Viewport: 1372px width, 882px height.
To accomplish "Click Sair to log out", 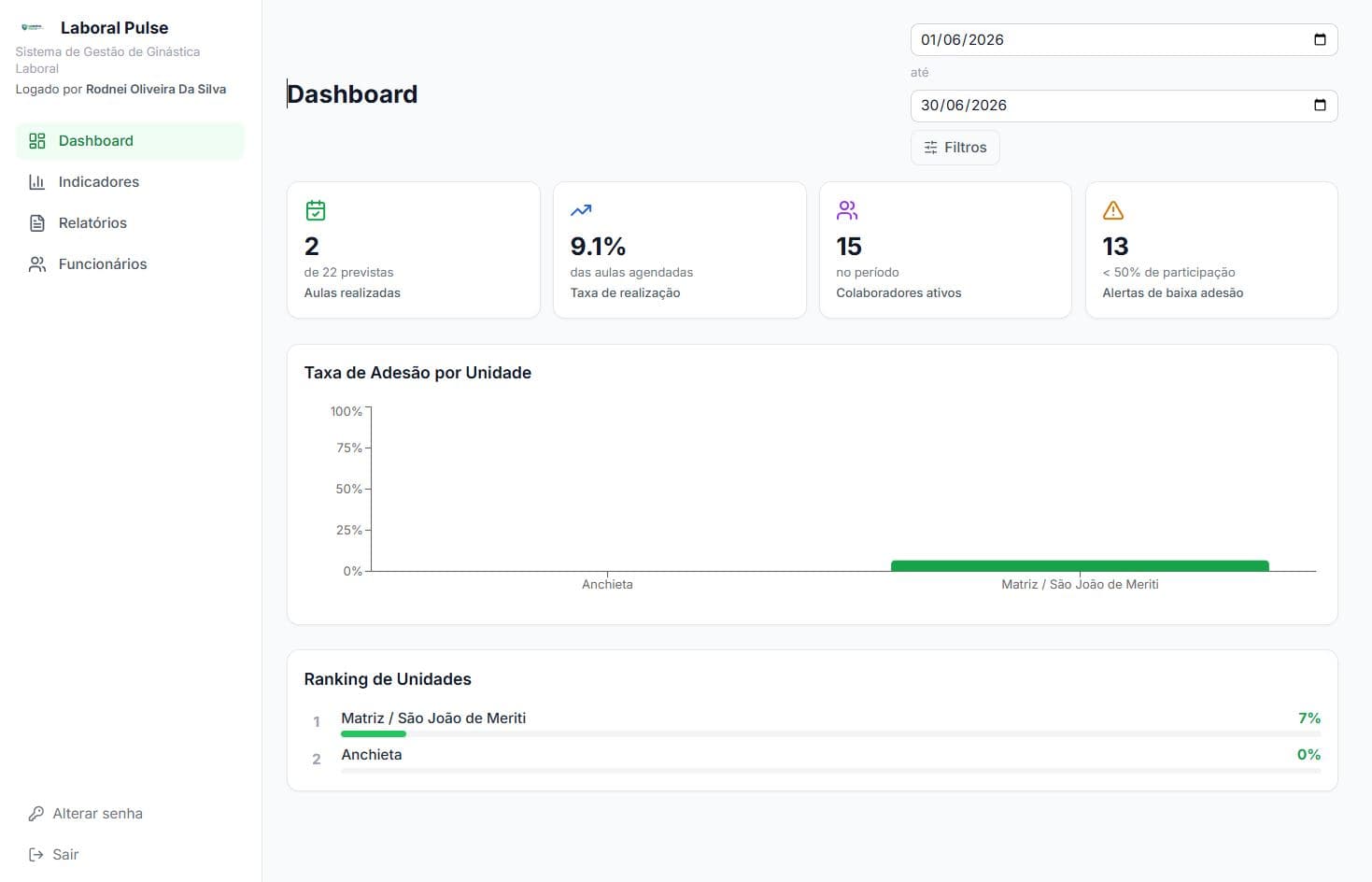I will pos(130,855).
